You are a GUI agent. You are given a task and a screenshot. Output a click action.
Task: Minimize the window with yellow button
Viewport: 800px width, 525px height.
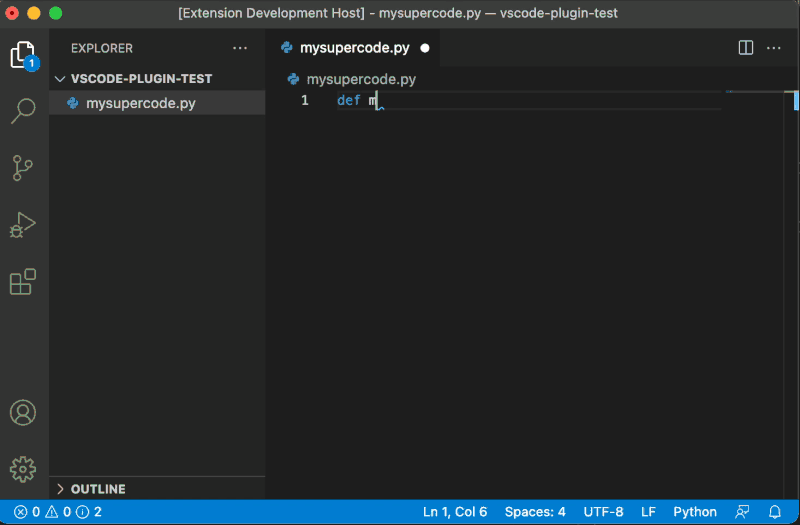(x=34, y=13)
